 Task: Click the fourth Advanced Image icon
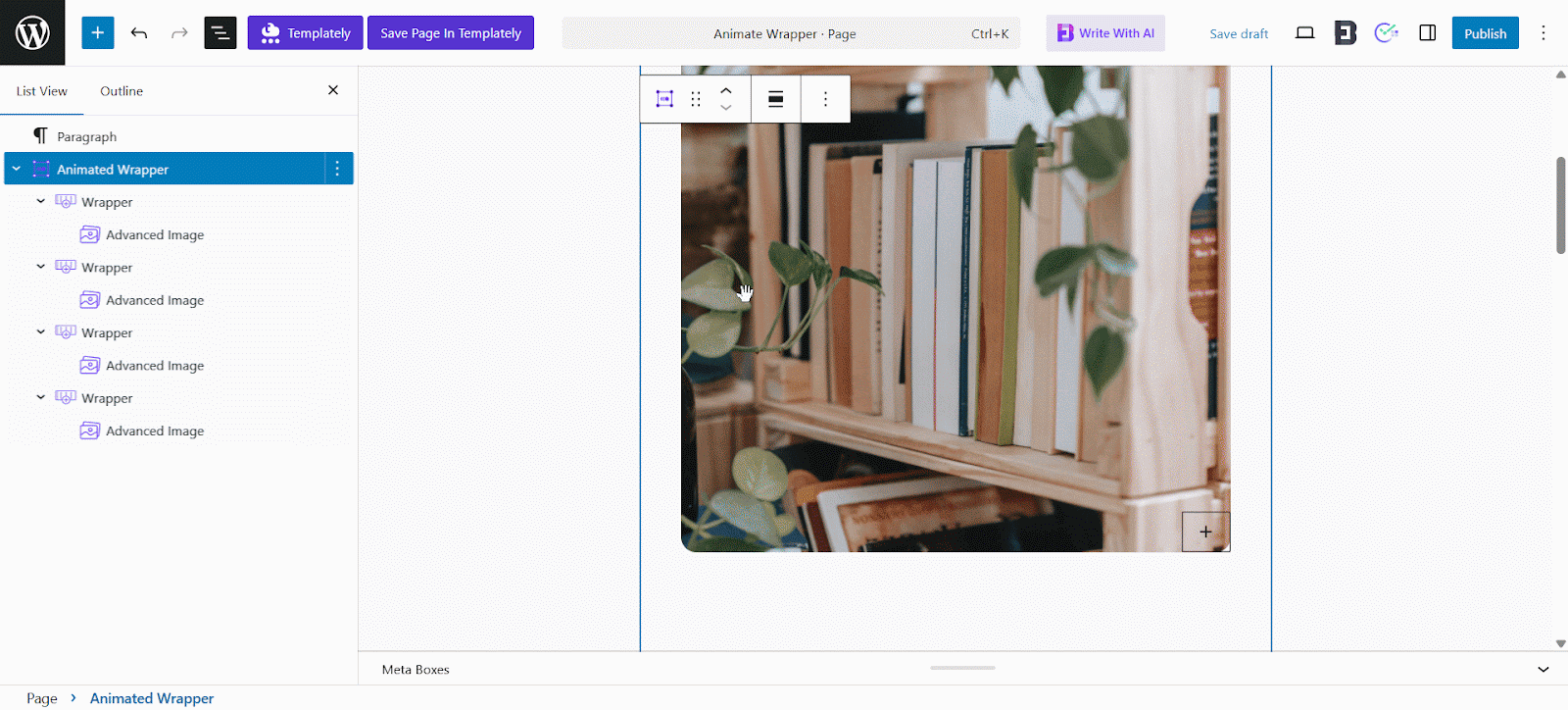[90, 431]
